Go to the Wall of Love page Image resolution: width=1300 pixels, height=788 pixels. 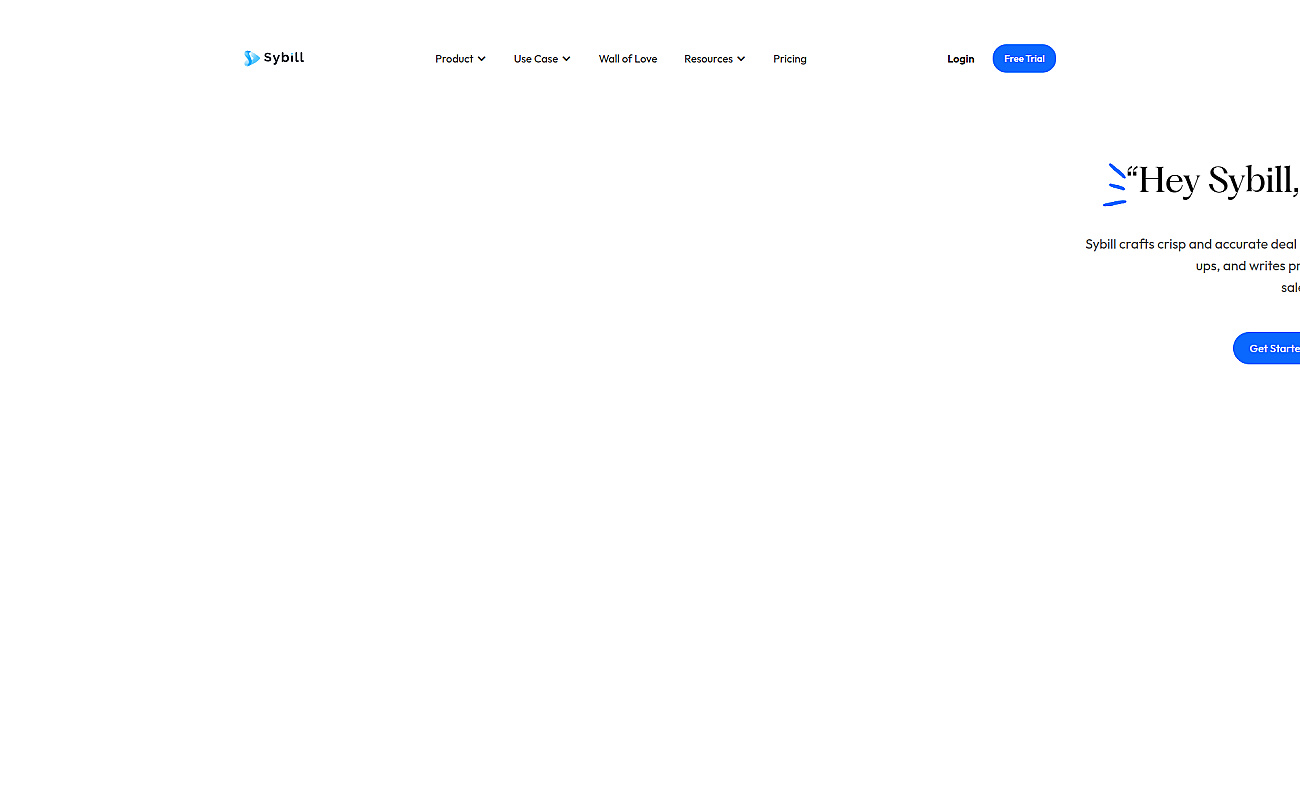point(628,59)
